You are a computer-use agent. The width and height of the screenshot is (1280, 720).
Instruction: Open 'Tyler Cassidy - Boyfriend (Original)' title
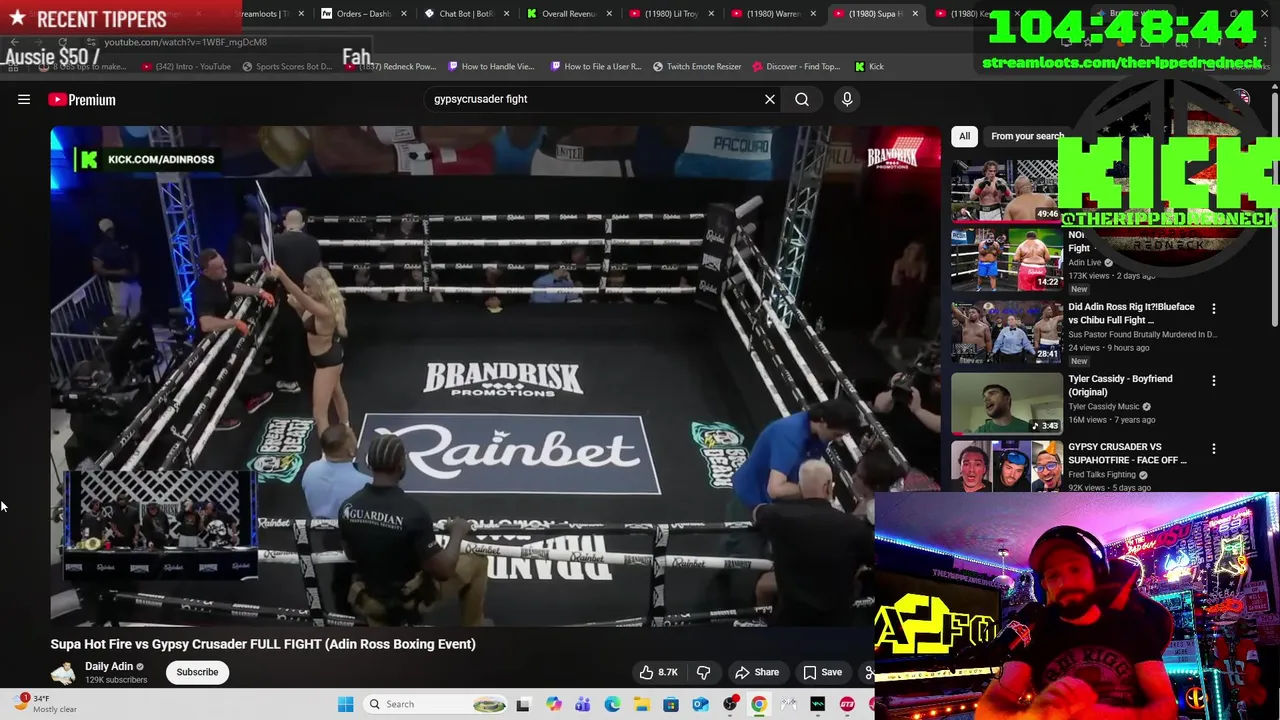1120,385
